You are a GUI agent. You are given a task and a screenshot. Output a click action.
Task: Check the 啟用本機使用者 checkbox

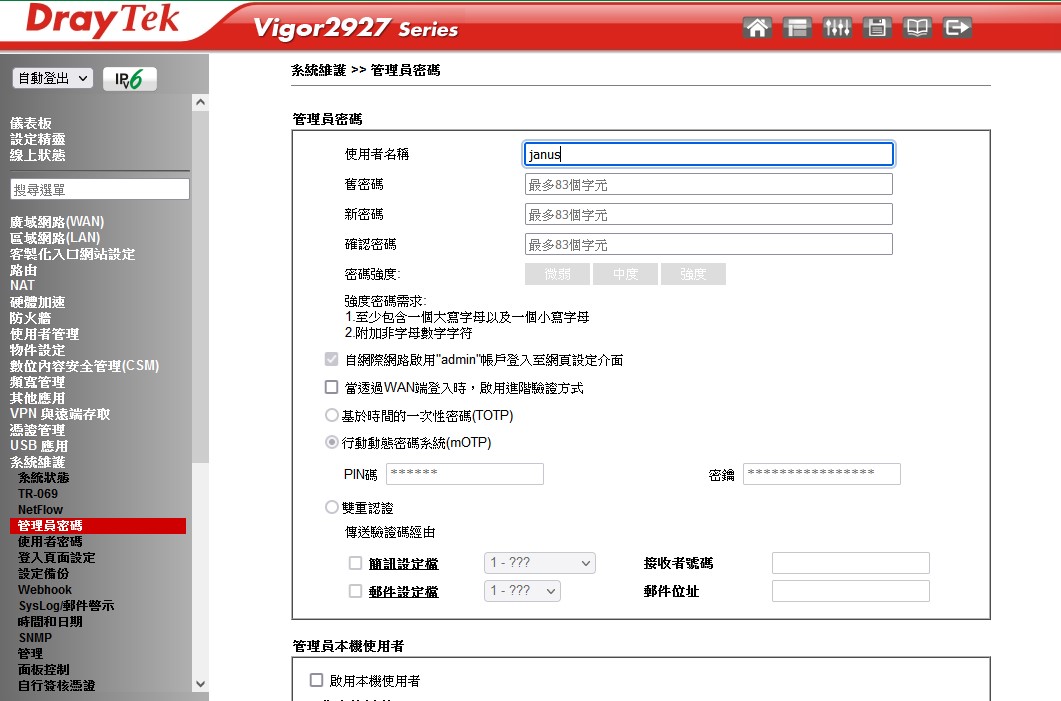tap(317, 680)
